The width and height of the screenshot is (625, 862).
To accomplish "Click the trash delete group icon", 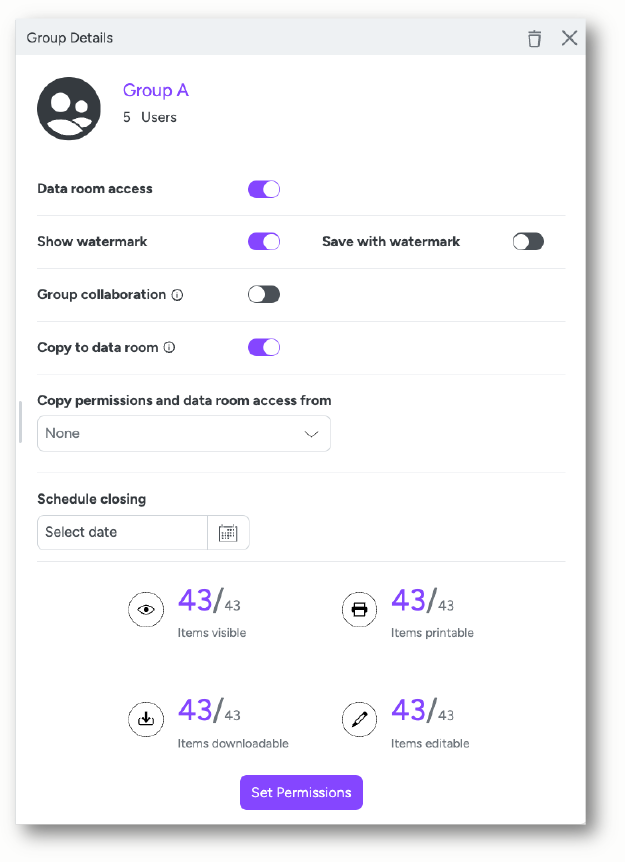I will click(x=534, y=38).
